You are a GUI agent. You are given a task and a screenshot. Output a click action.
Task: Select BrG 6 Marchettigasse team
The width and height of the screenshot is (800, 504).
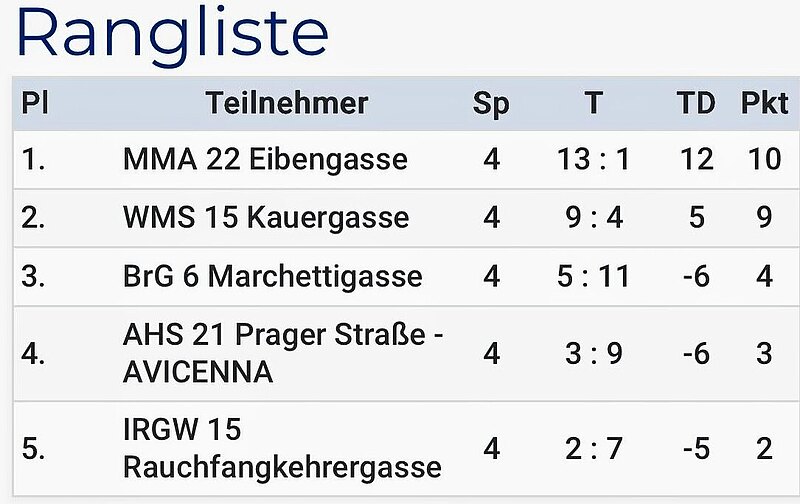(272, 276)
